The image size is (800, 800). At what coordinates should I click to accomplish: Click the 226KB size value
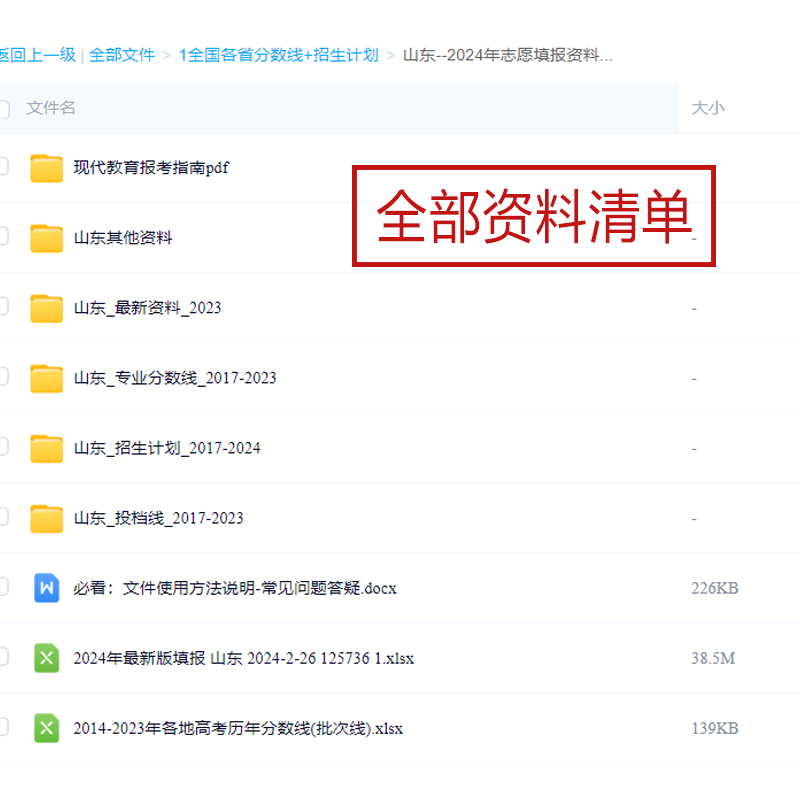(x=715, y=588)
